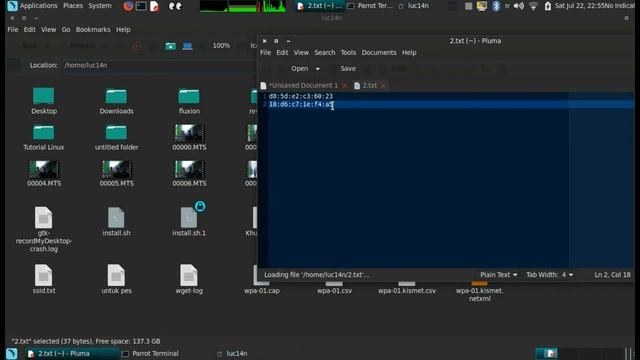Select the 00005.MTS video thumbnail
The width and height of the screenshot is (640, 360).
coord(116,169)
